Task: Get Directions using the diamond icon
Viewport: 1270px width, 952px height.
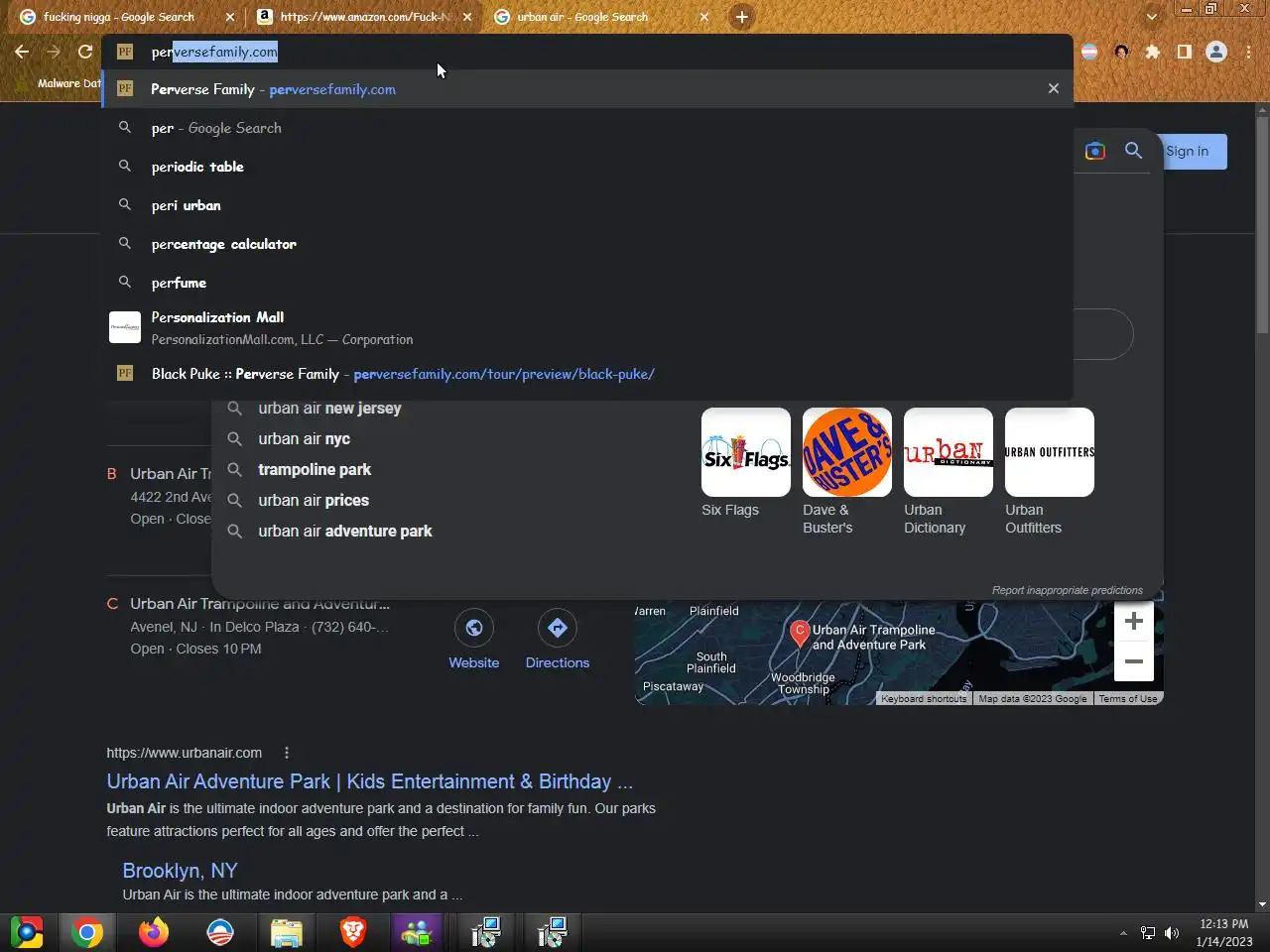Action: click(x=558, y=628)
